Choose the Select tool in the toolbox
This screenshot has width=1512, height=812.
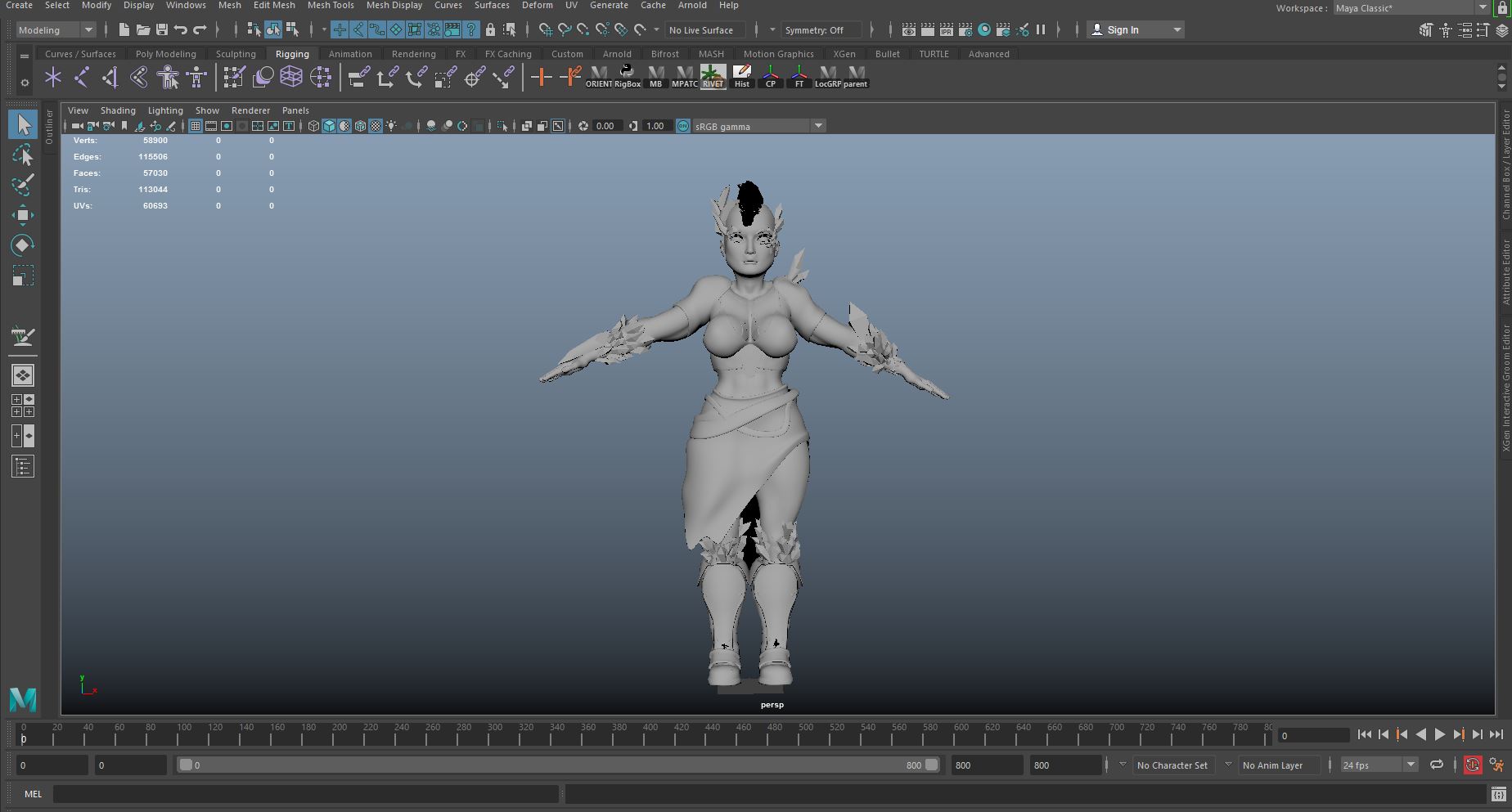pyautogui.click(x=23, y=124)
